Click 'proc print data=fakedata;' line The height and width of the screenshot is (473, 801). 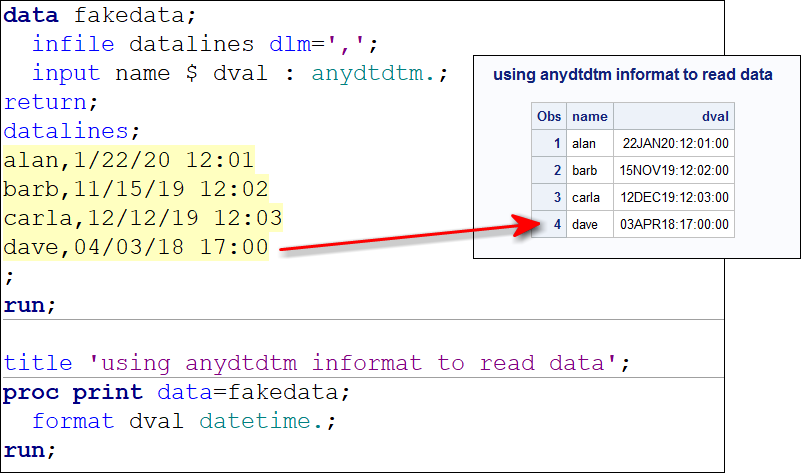[176, 392]
